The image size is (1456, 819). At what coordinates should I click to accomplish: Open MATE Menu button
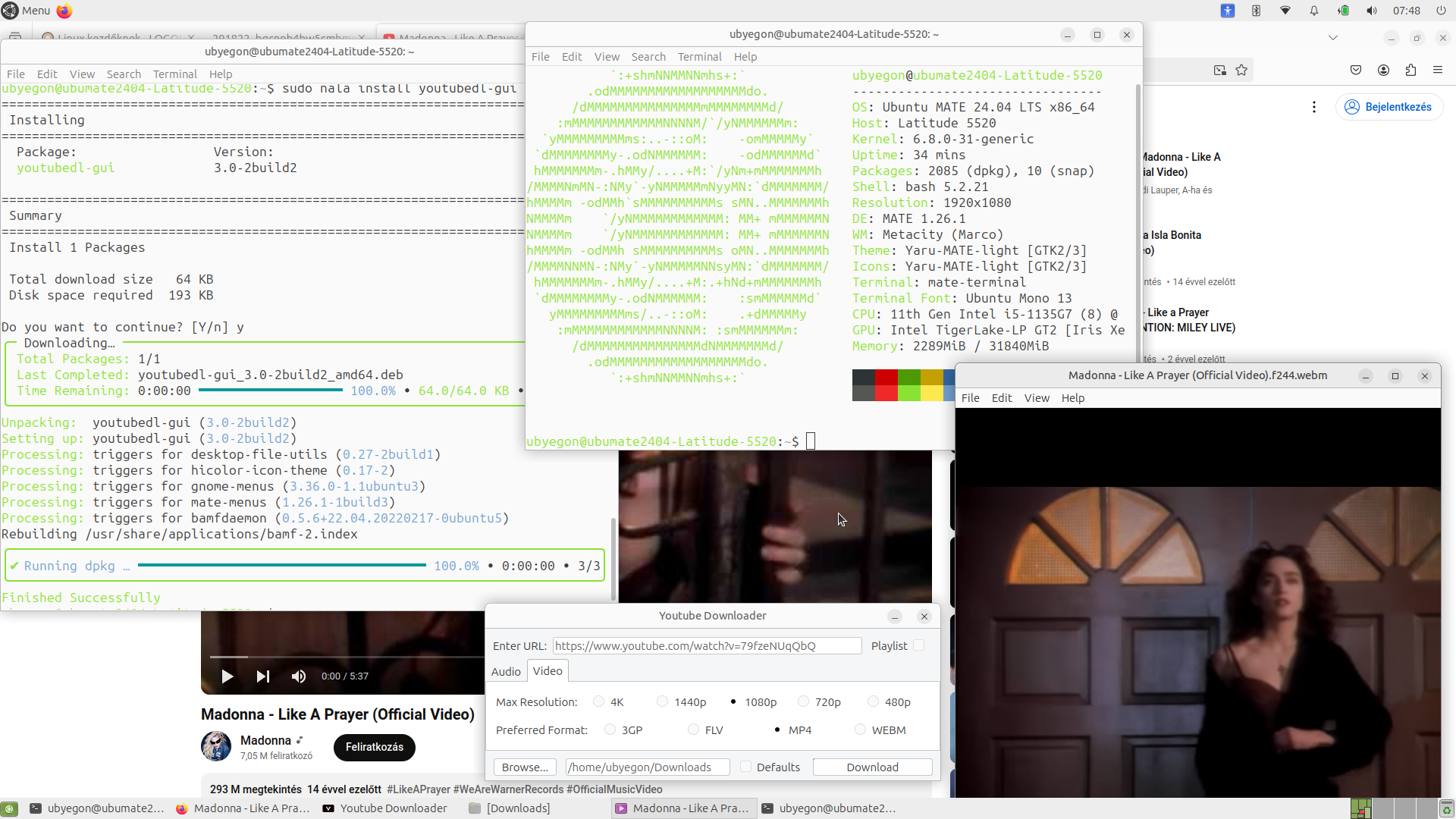[27, 11]
